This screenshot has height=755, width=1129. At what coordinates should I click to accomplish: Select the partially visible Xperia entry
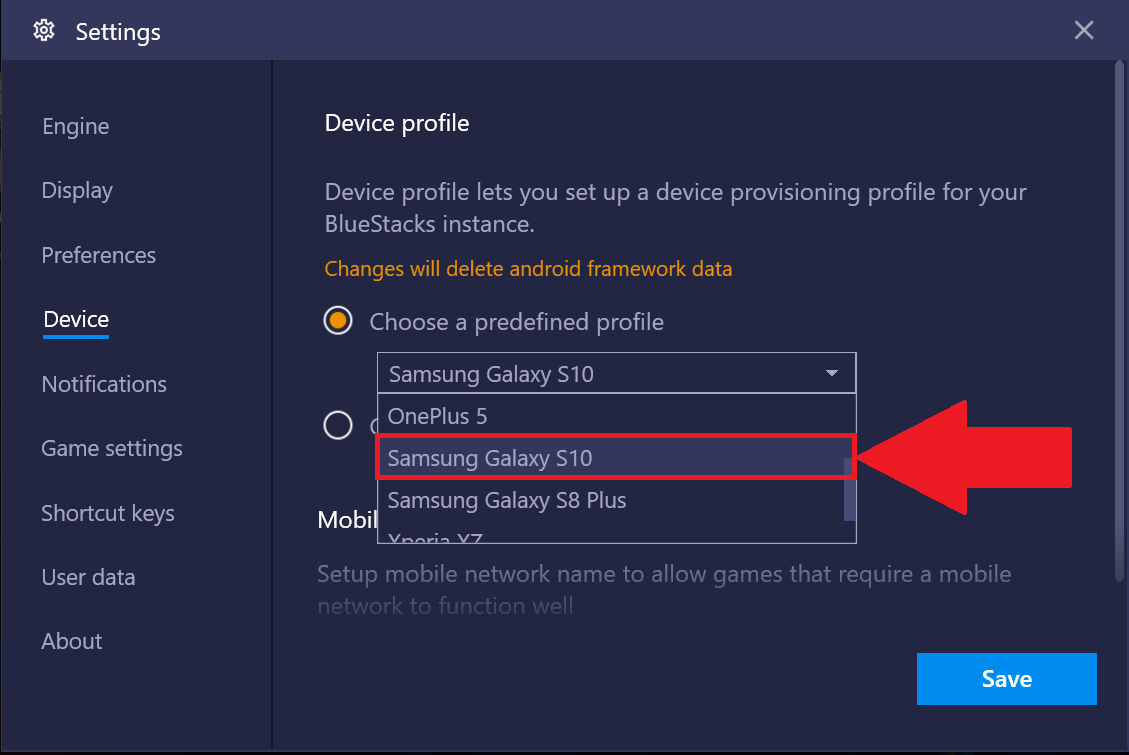611,536
